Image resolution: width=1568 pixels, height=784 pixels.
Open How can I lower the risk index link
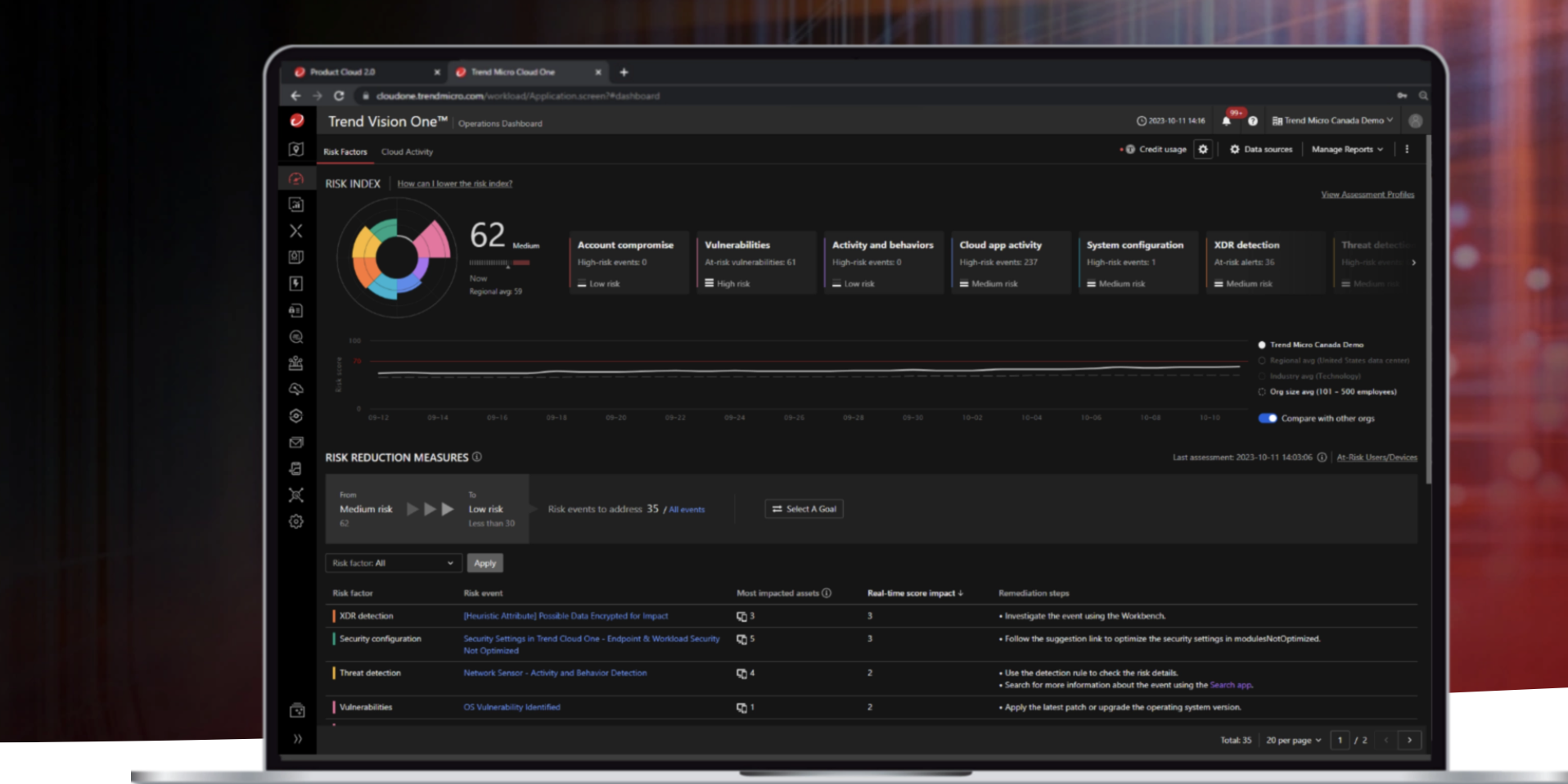(455, 183)
